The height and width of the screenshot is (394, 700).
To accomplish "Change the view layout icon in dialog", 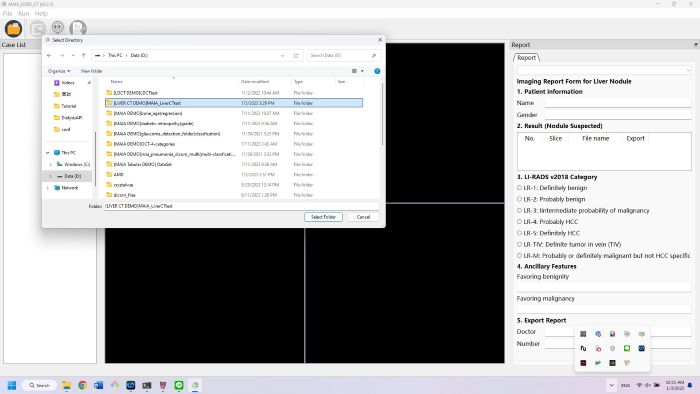I will coord(354,71).
